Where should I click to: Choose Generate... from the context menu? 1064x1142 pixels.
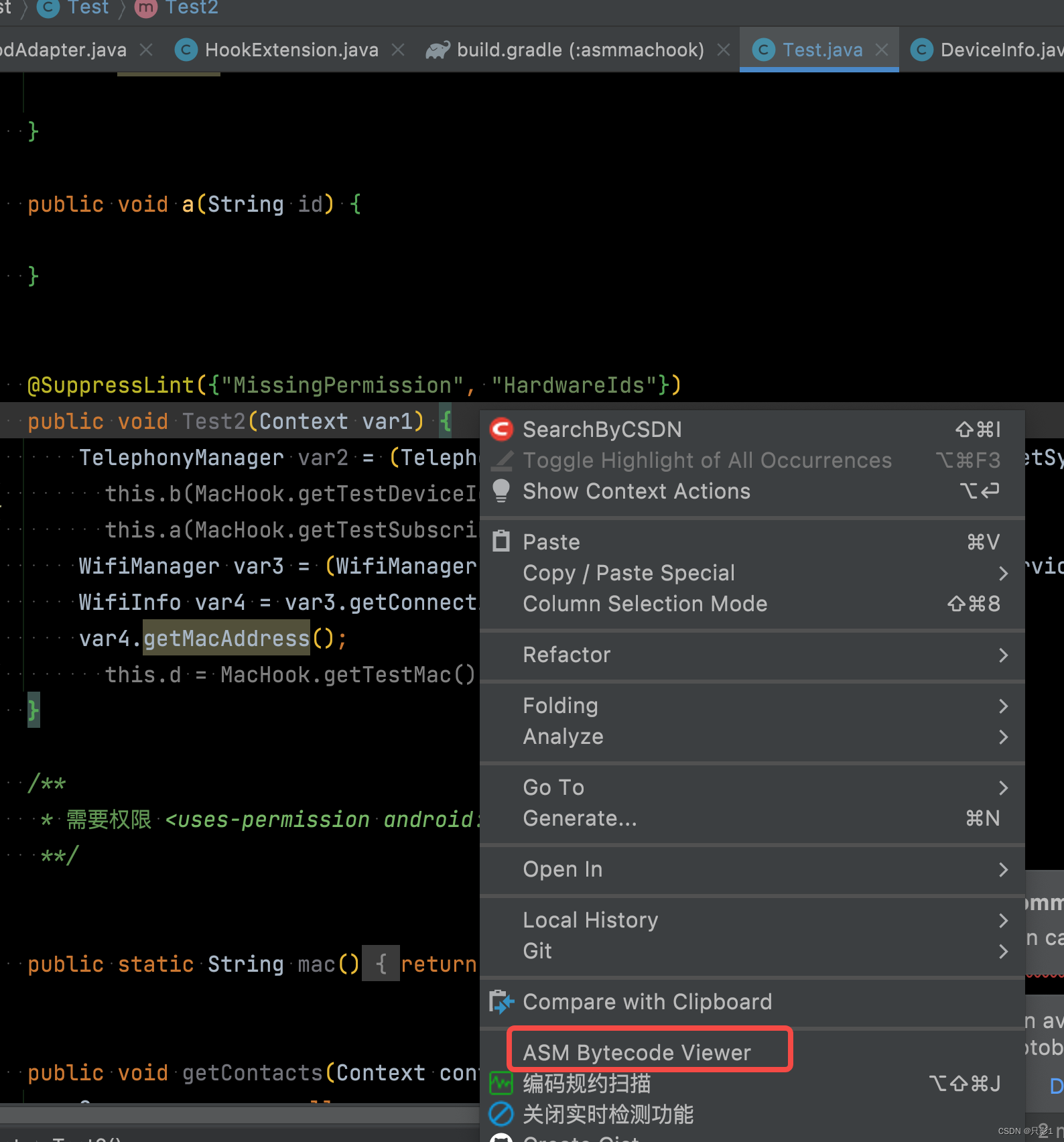(x=752, y=818)
